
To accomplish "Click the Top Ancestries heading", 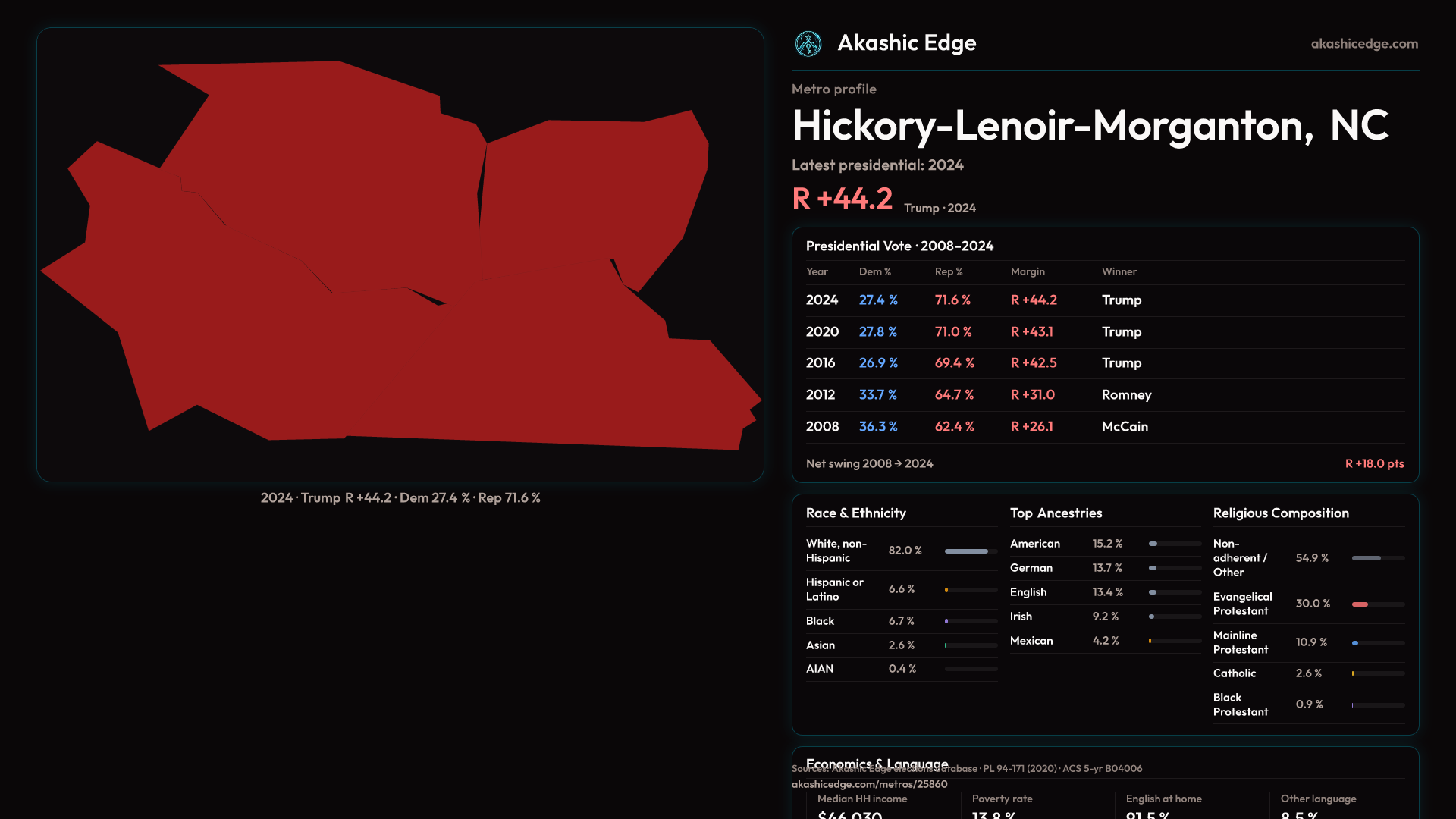I will pos(1056,513).
